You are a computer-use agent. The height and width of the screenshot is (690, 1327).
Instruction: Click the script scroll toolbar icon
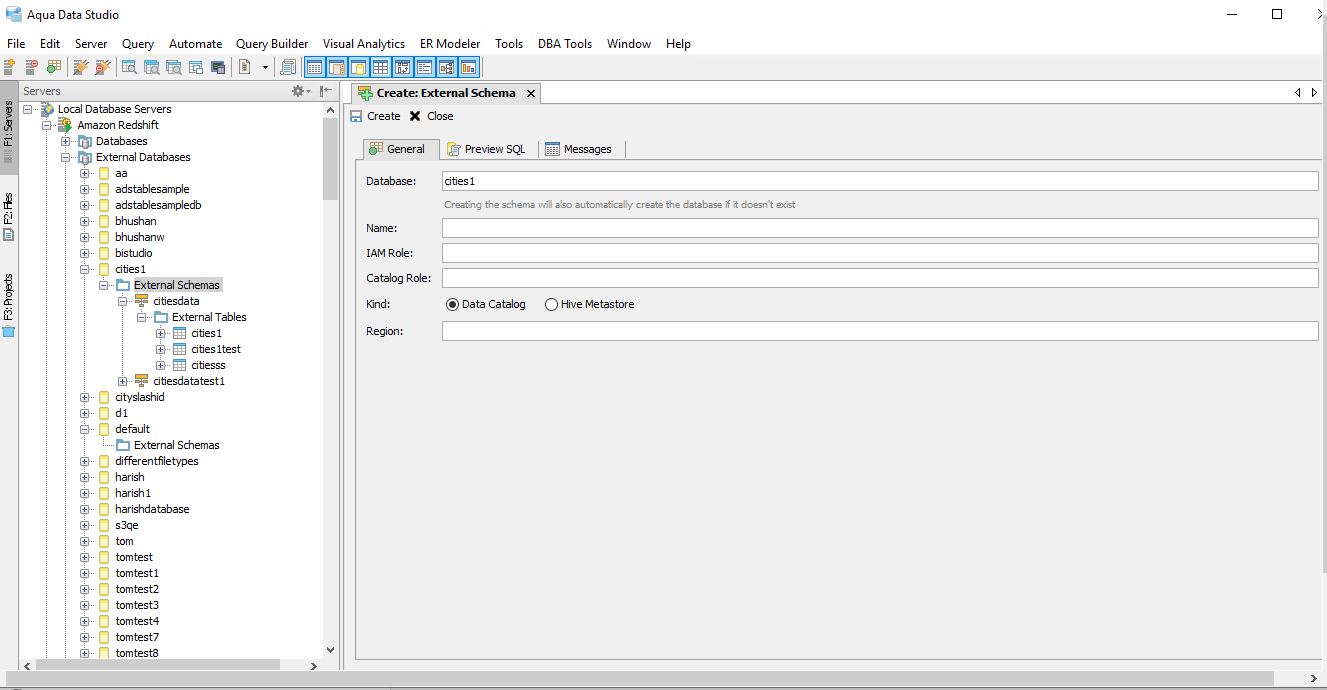288,67
